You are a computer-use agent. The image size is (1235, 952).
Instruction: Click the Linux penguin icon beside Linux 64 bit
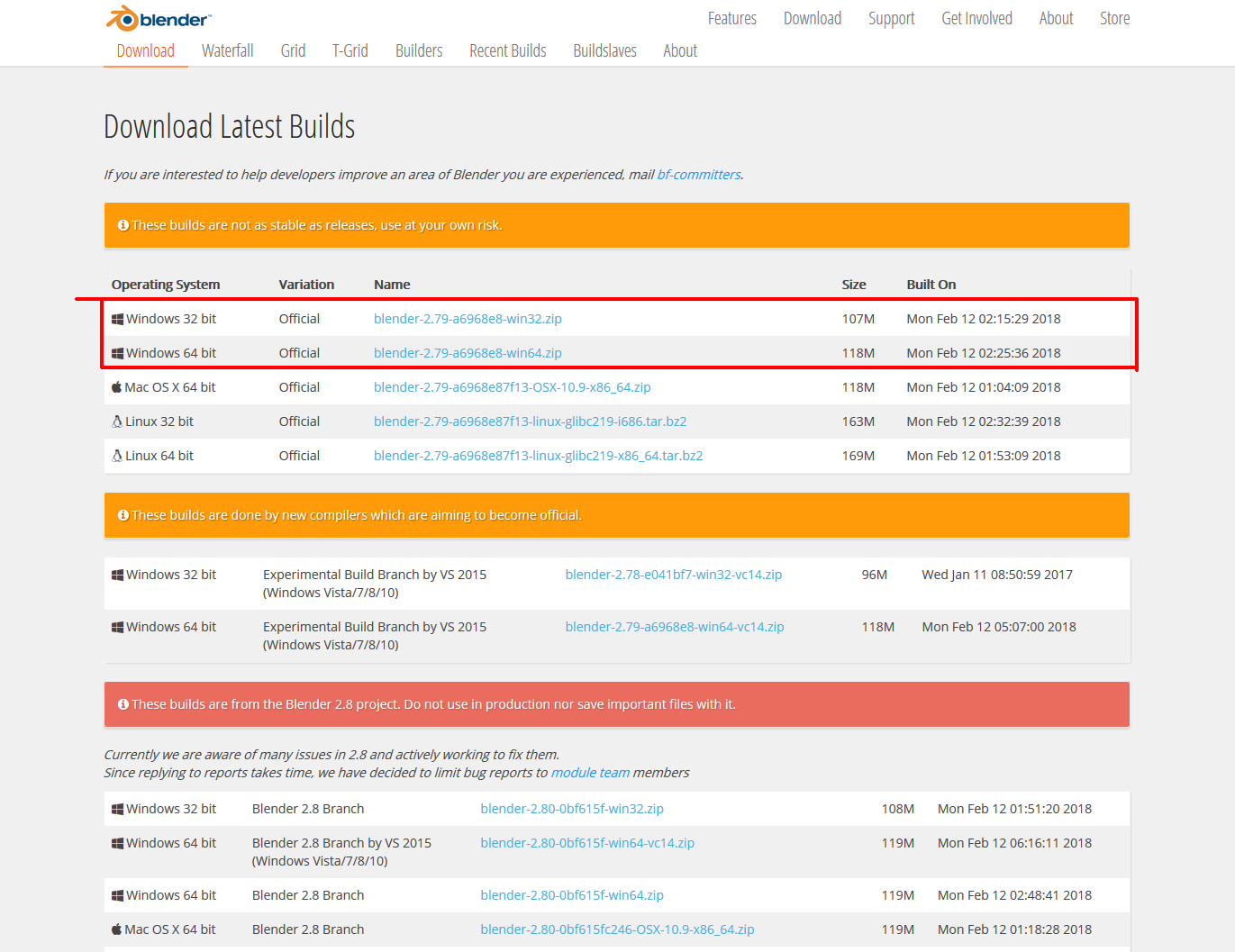(116, 455)
